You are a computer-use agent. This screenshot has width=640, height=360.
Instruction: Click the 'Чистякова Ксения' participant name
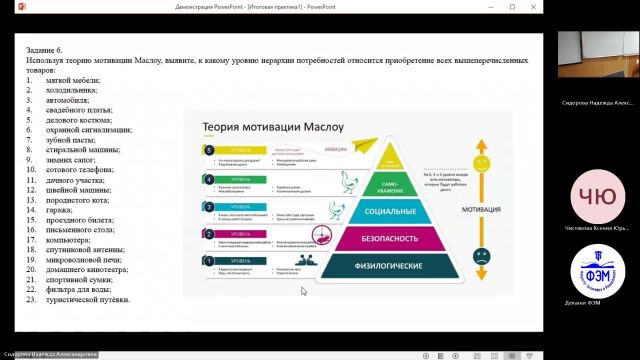click(x=597, y=228)
